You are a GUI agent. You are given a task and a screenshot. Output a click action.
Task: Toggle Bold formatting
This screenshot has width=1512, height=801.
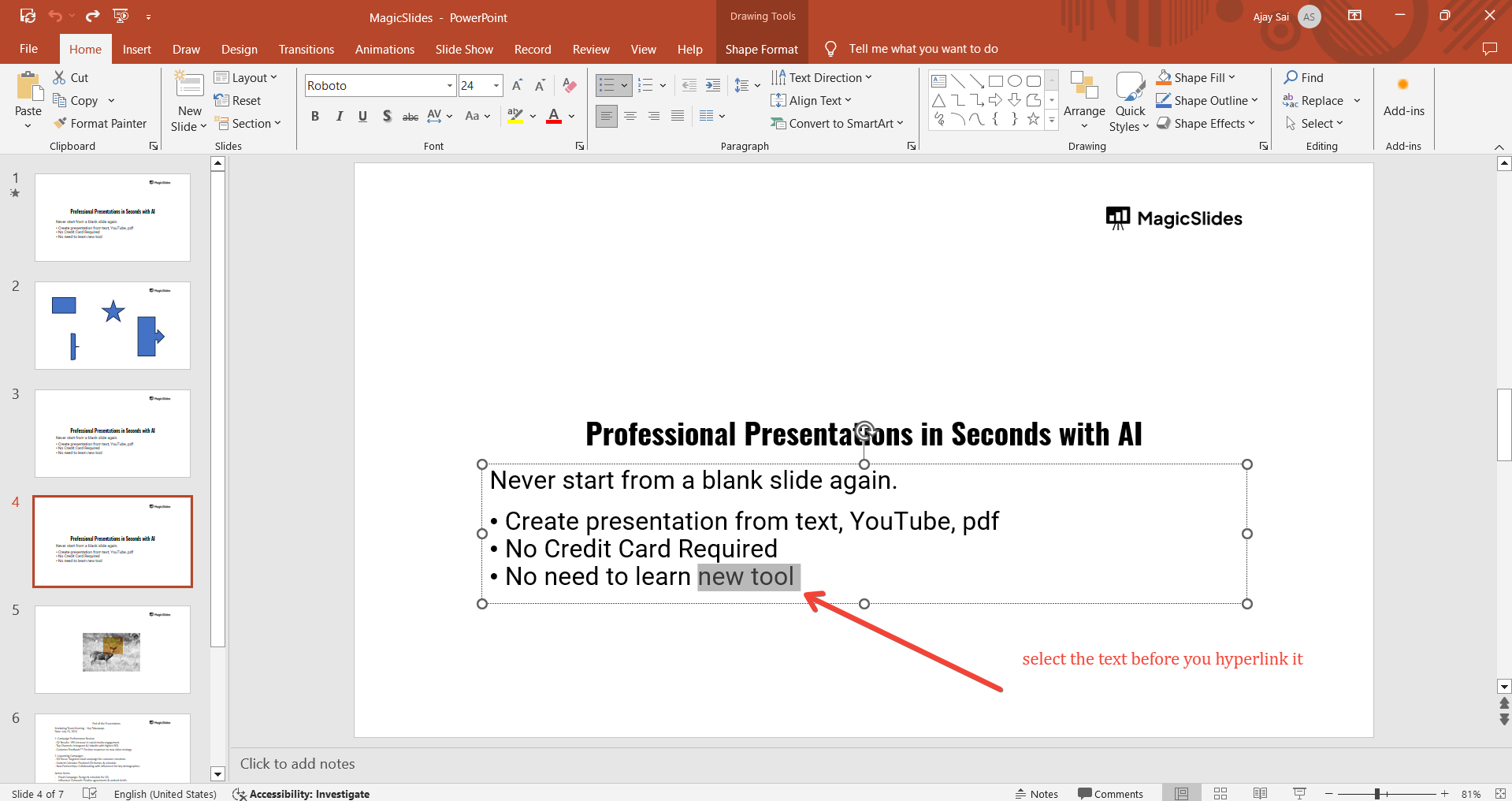tap(315, 117)
